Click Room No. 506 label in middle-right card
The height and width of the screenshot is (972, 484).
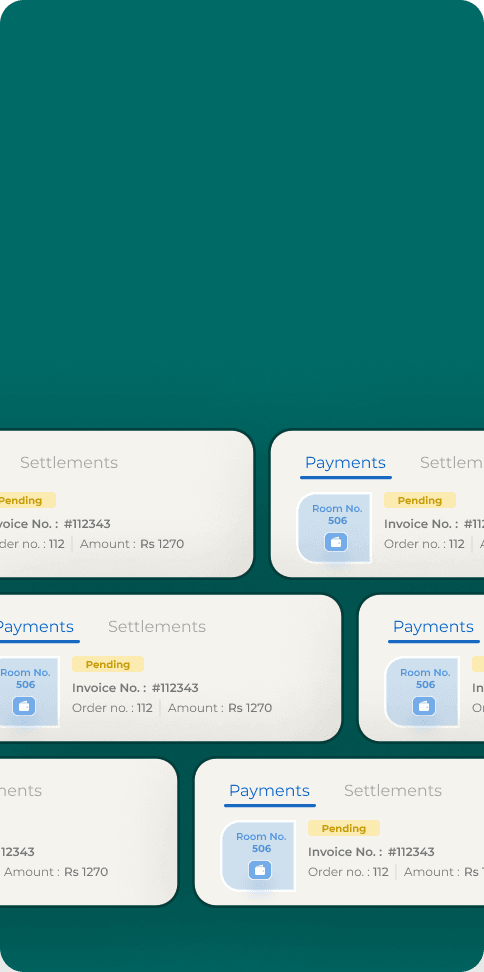pos(425,678)
